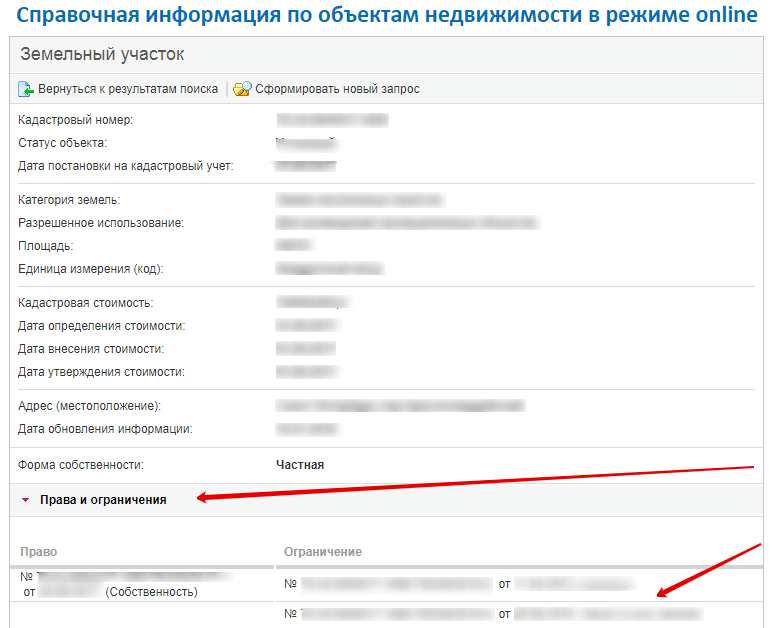Click the new request folder-magnifier icon

242,89
